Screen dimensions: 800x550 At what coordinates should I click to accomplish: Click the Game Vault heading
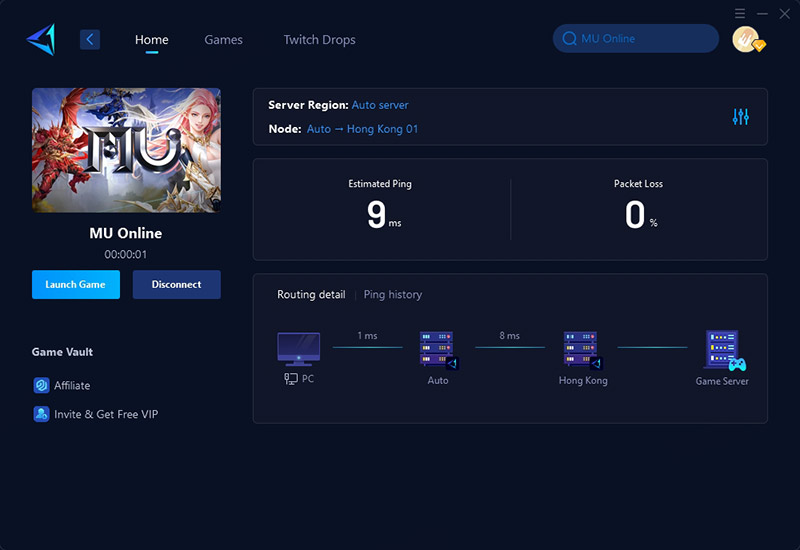tap(62, 352)
